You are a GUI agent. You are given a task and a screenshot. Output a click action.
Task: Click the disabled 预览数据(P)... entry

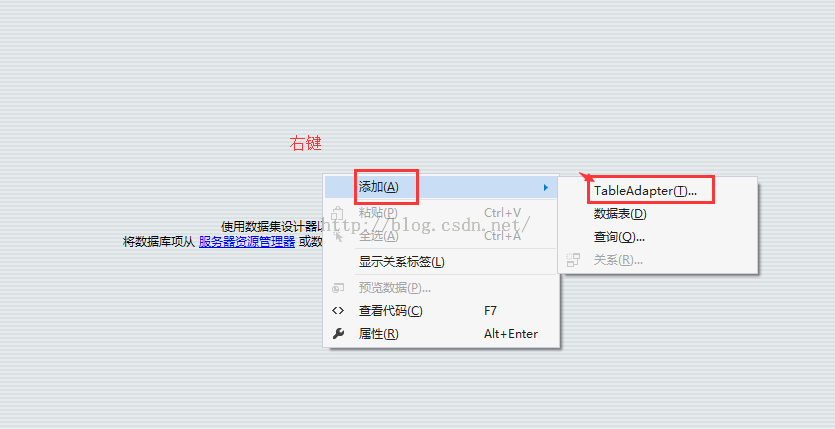click(x=441, y=288)
